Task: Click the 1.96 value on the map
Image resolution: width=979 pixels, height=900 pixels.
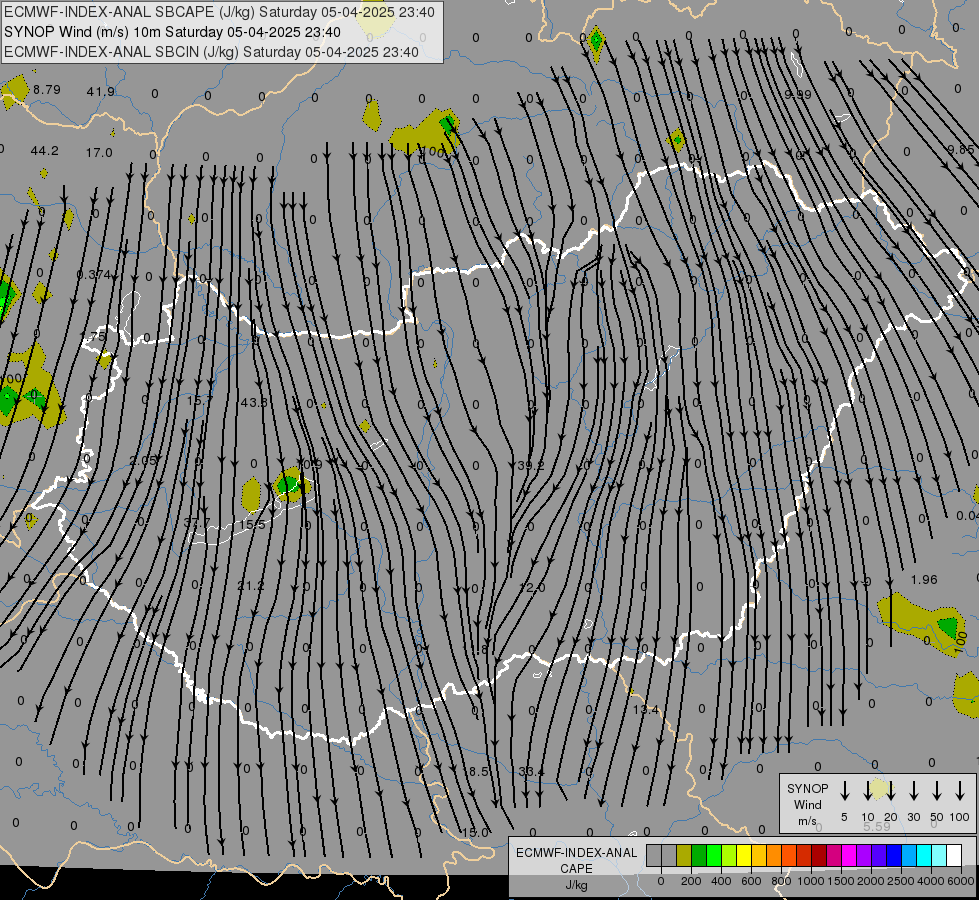Action: [x=924, y=580]
